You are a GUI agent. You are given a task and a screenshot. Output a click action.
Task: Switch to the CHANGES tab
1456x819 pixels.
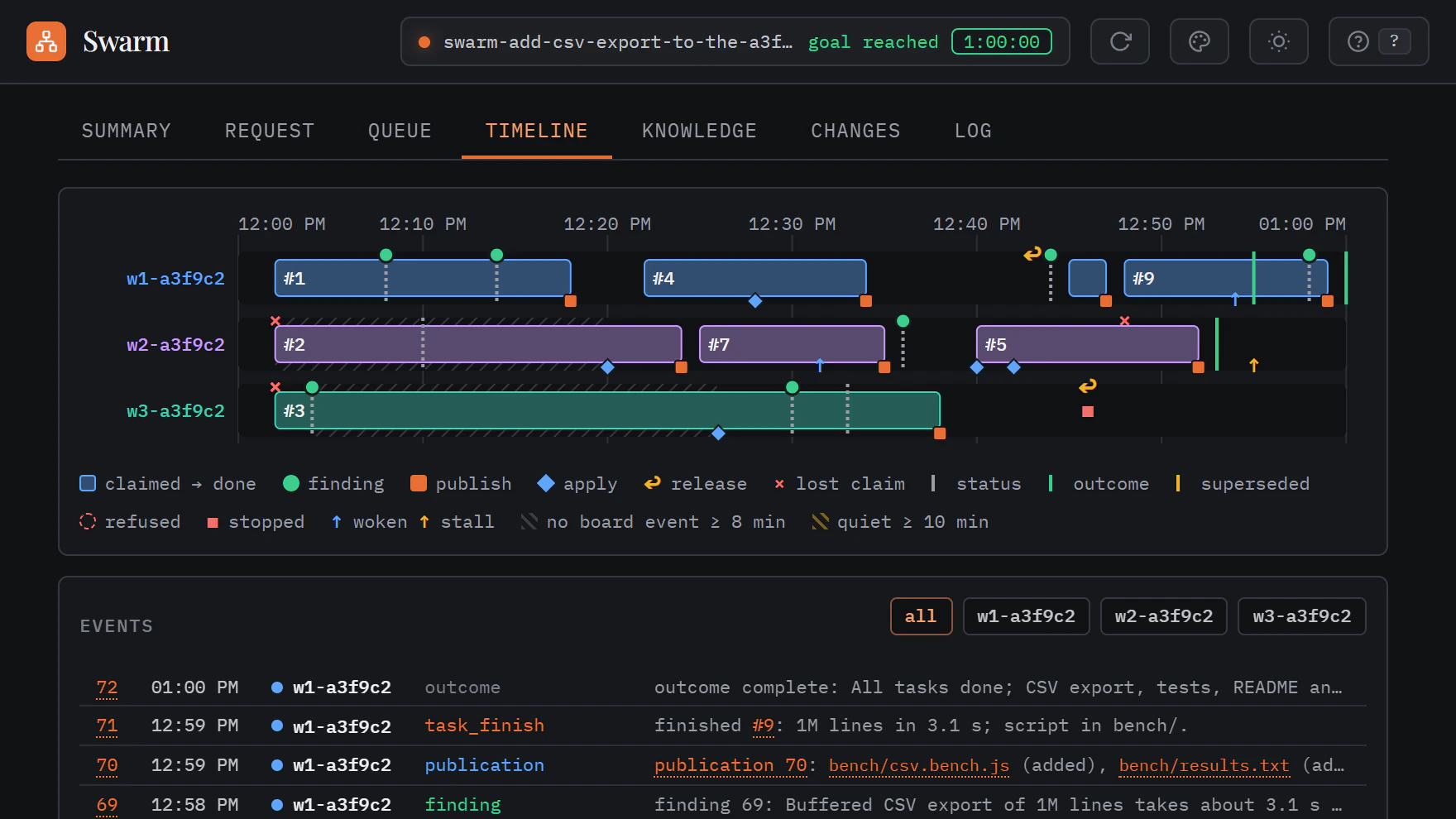[x=855, y=131]
